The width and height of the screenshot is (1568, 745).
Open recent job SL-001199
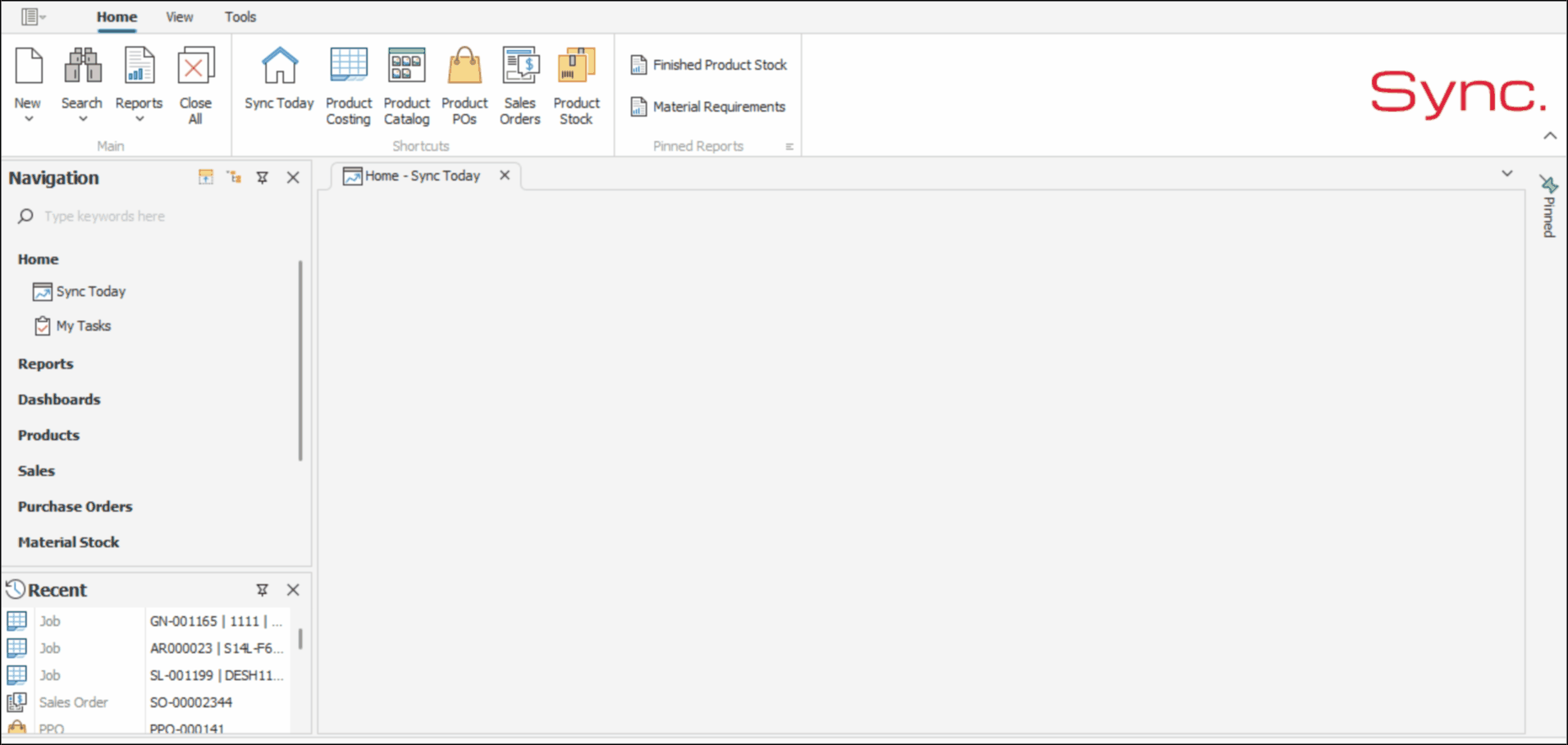tap(217, 675)
